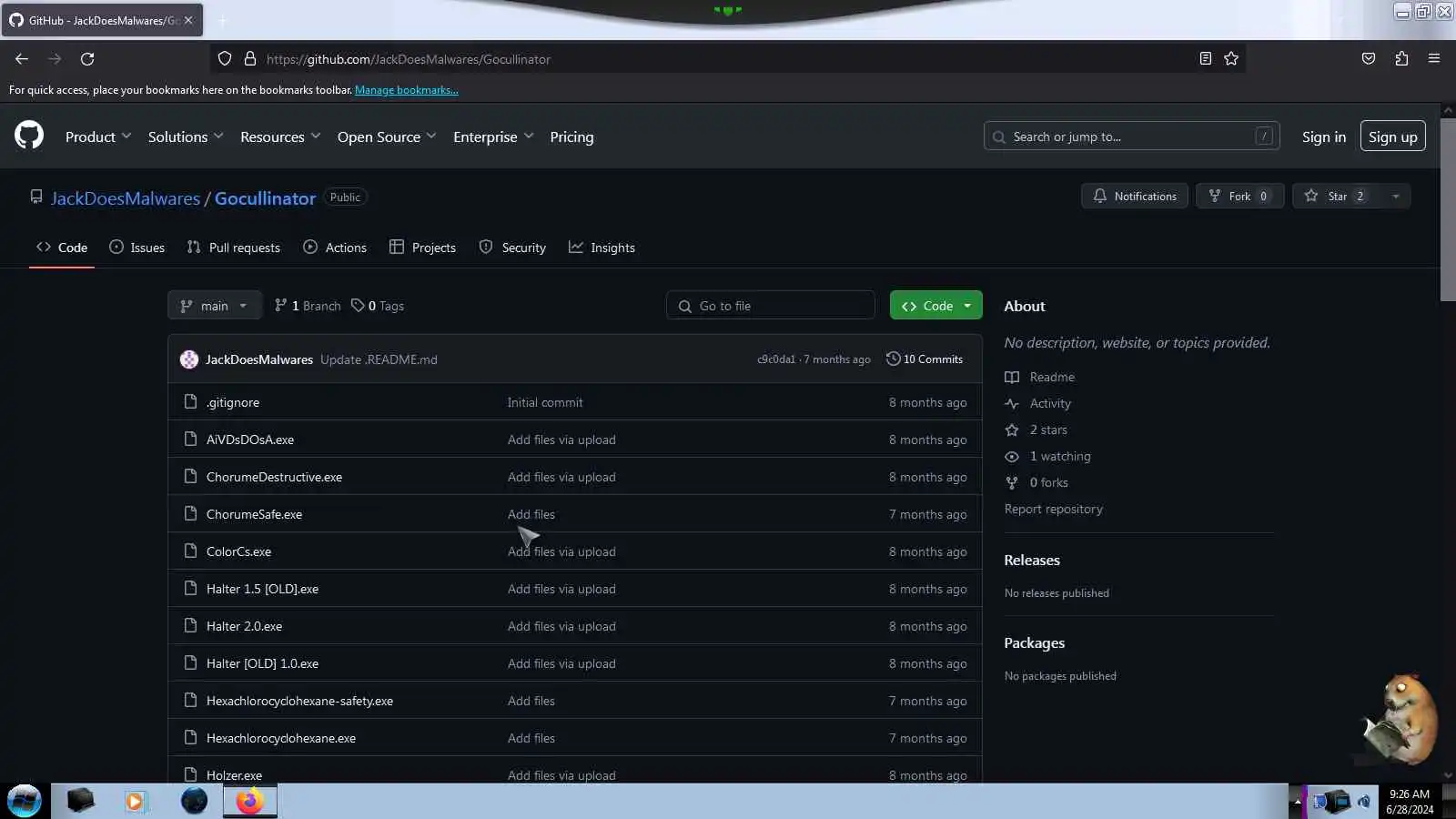
Task: Click the JackDoesMalwares avatar in commit row
Action: (x=189, y=359)
